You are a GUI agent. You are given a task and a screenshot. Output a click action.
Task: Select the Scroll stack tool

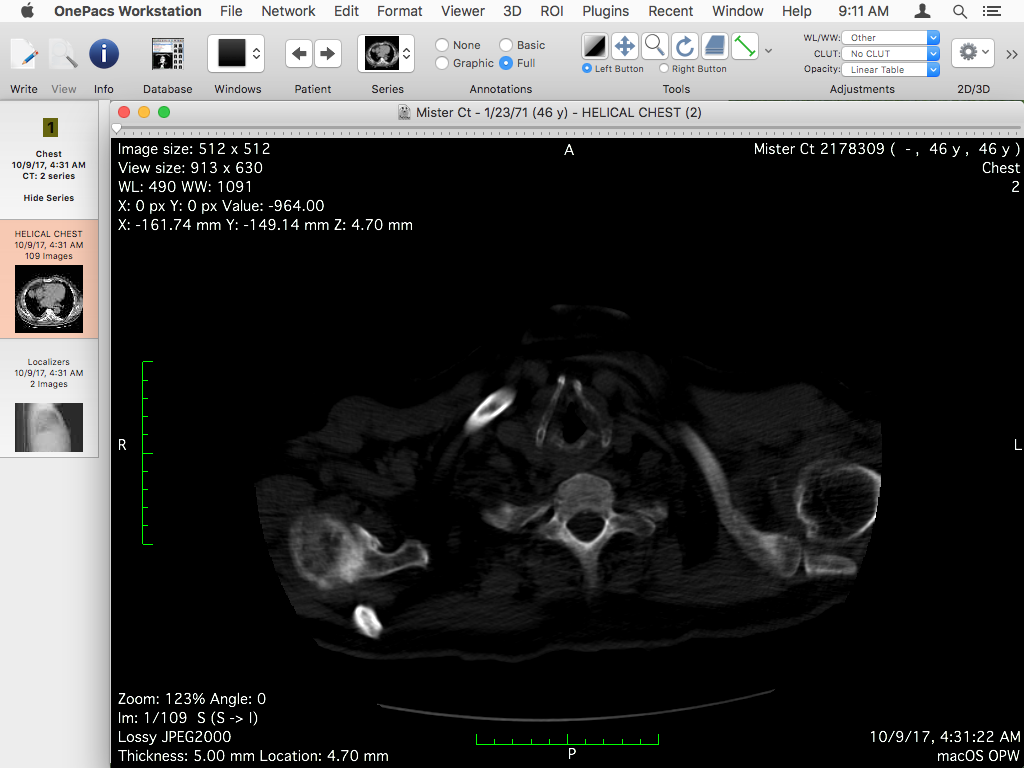pos(714,46)
